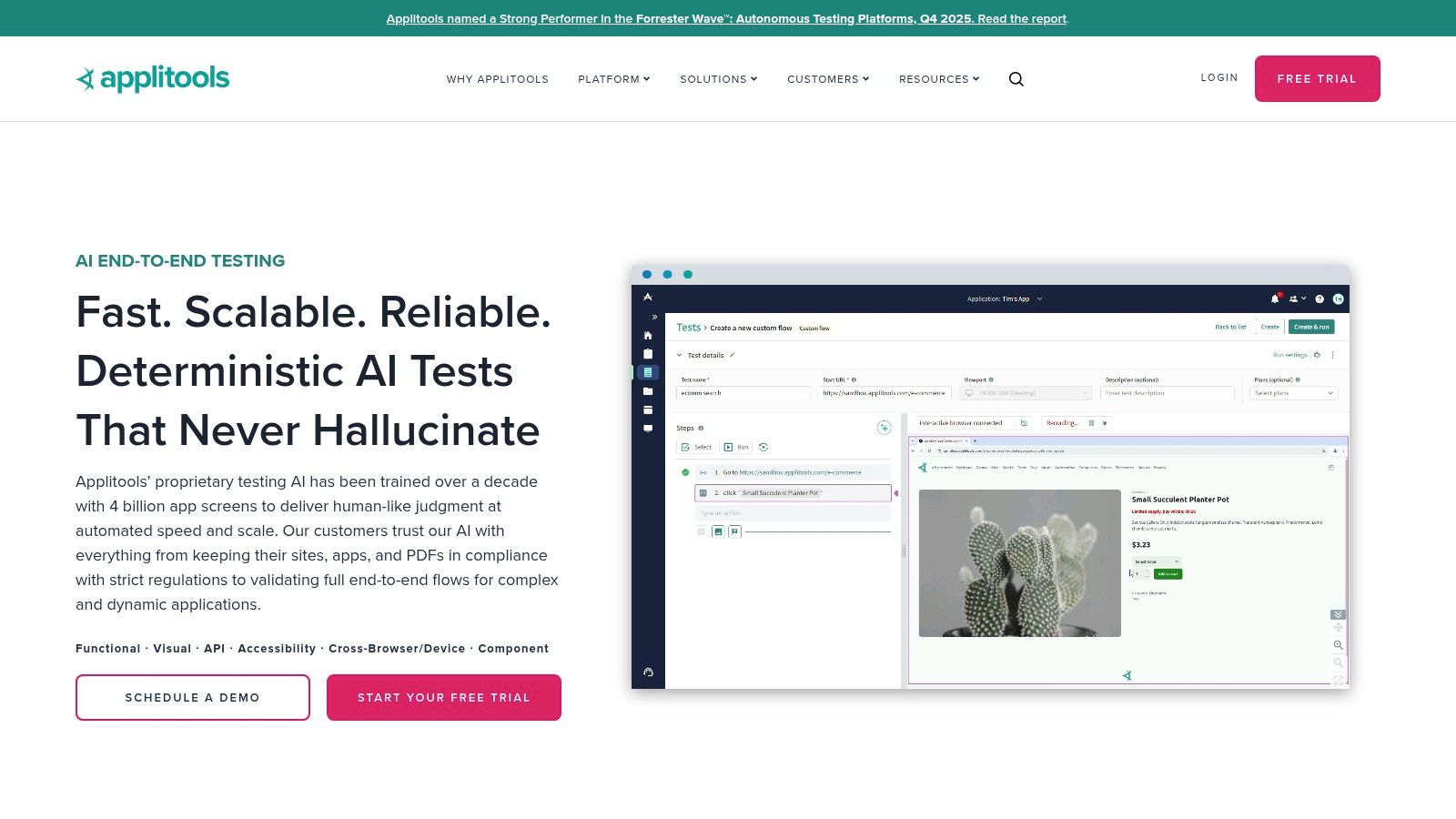Click the home icon in demo app sidebar
The width and height of the screenshot is (1456, 819).
648,335
